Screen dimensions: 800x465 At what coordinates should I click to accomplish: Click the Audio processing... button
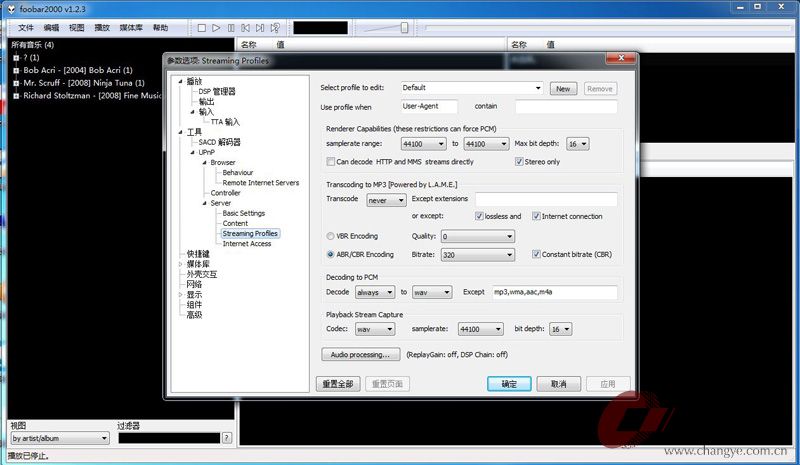(361, 354)
